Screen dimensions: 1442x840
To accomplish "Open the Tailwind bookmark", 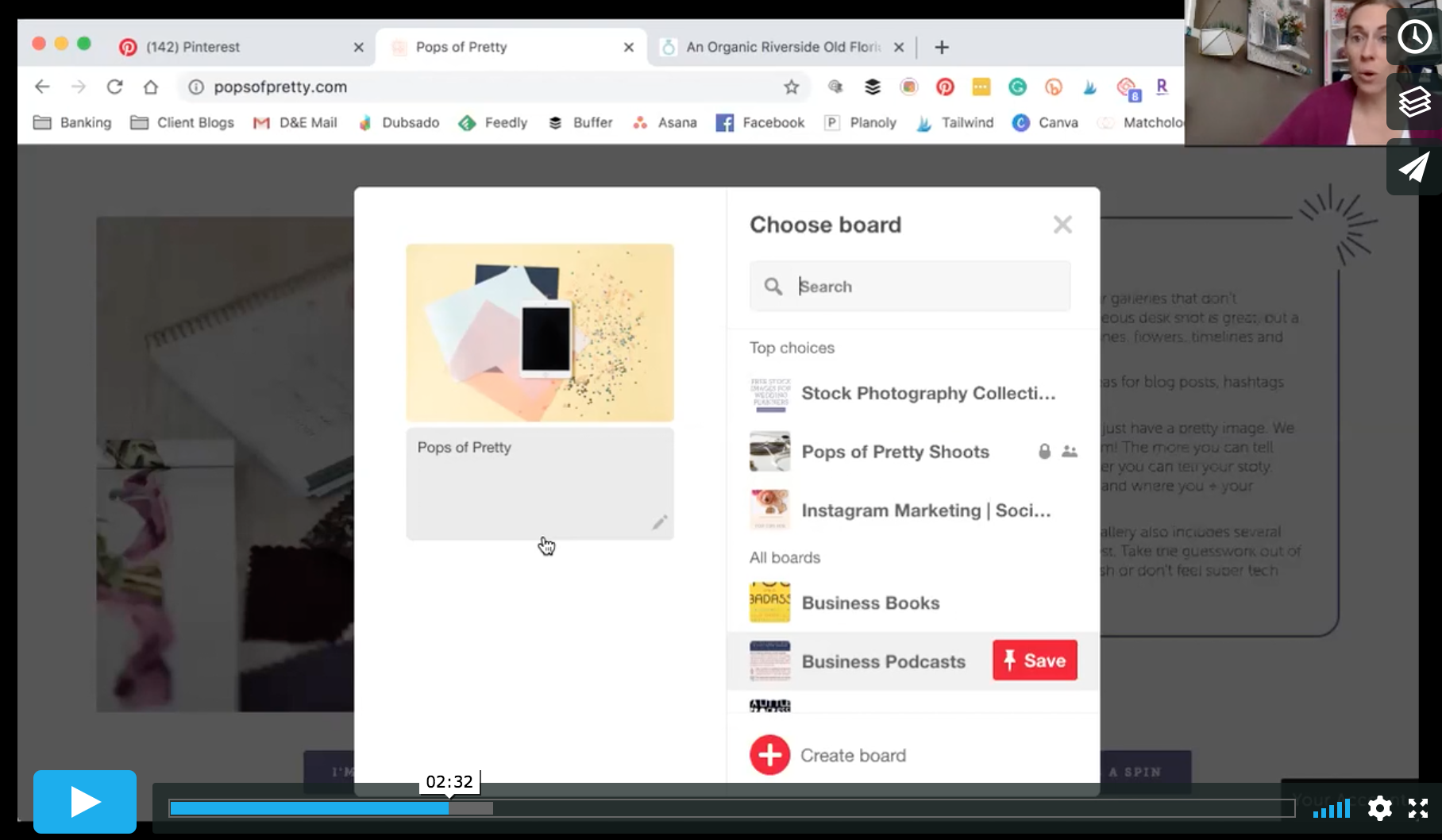I will point(955,122).
